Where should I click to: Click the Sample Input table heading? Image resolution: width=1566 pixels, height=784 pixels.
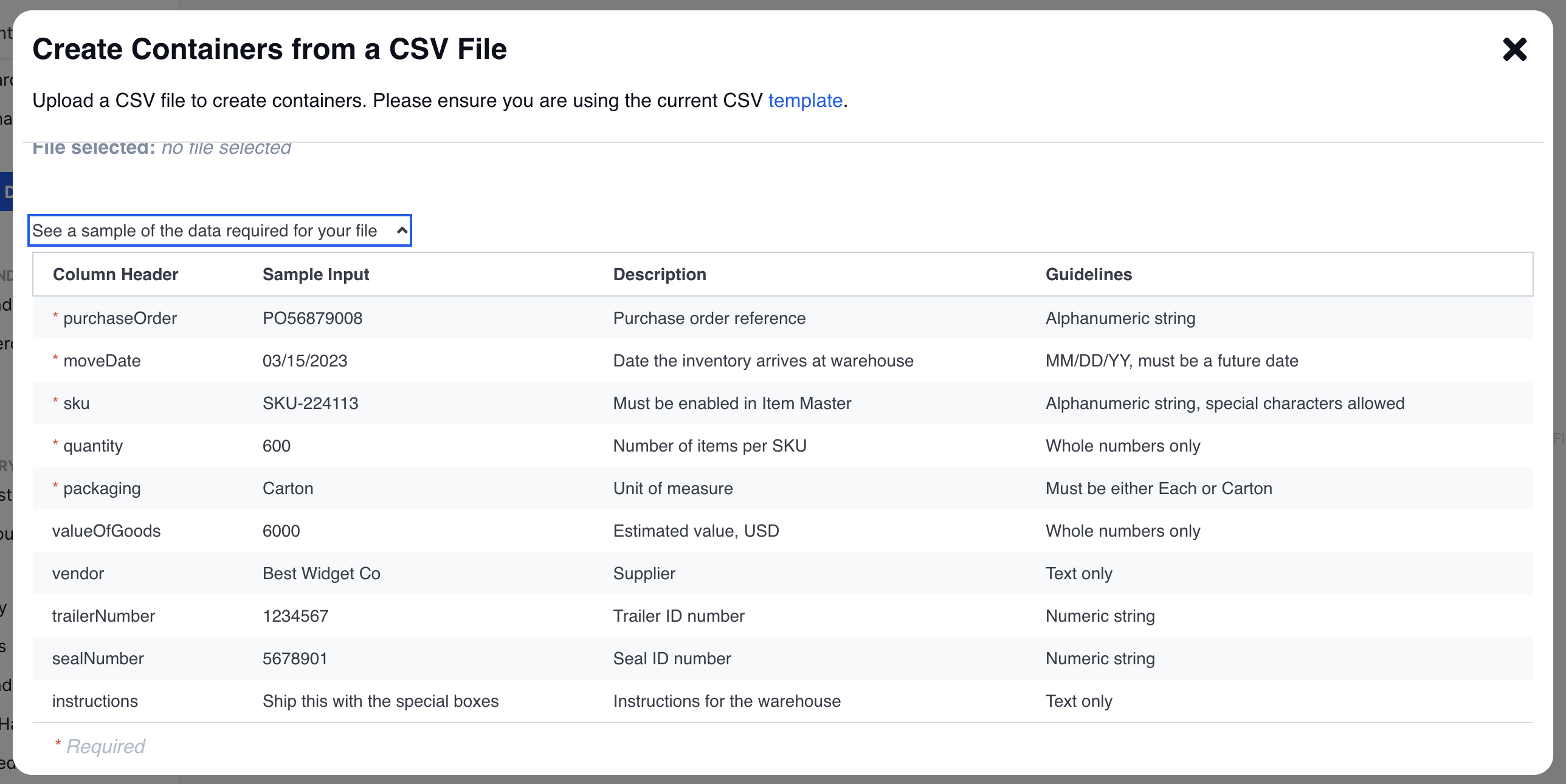tap(316, 275)
